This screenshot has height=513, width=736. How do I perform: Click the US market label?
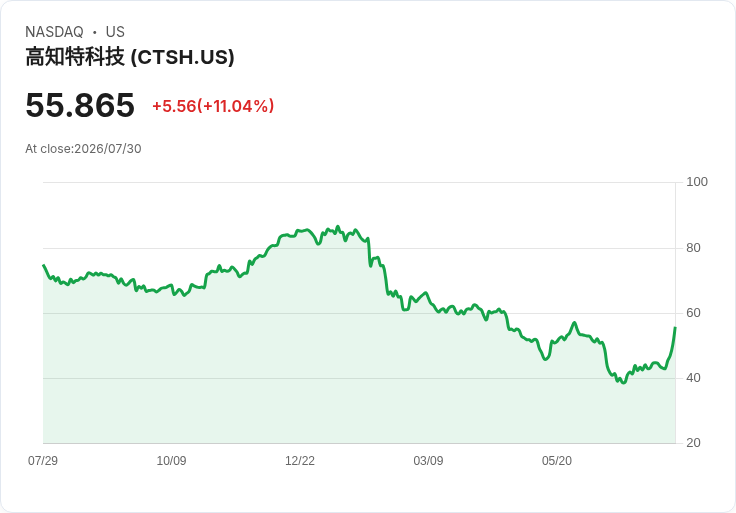point(115,31)
